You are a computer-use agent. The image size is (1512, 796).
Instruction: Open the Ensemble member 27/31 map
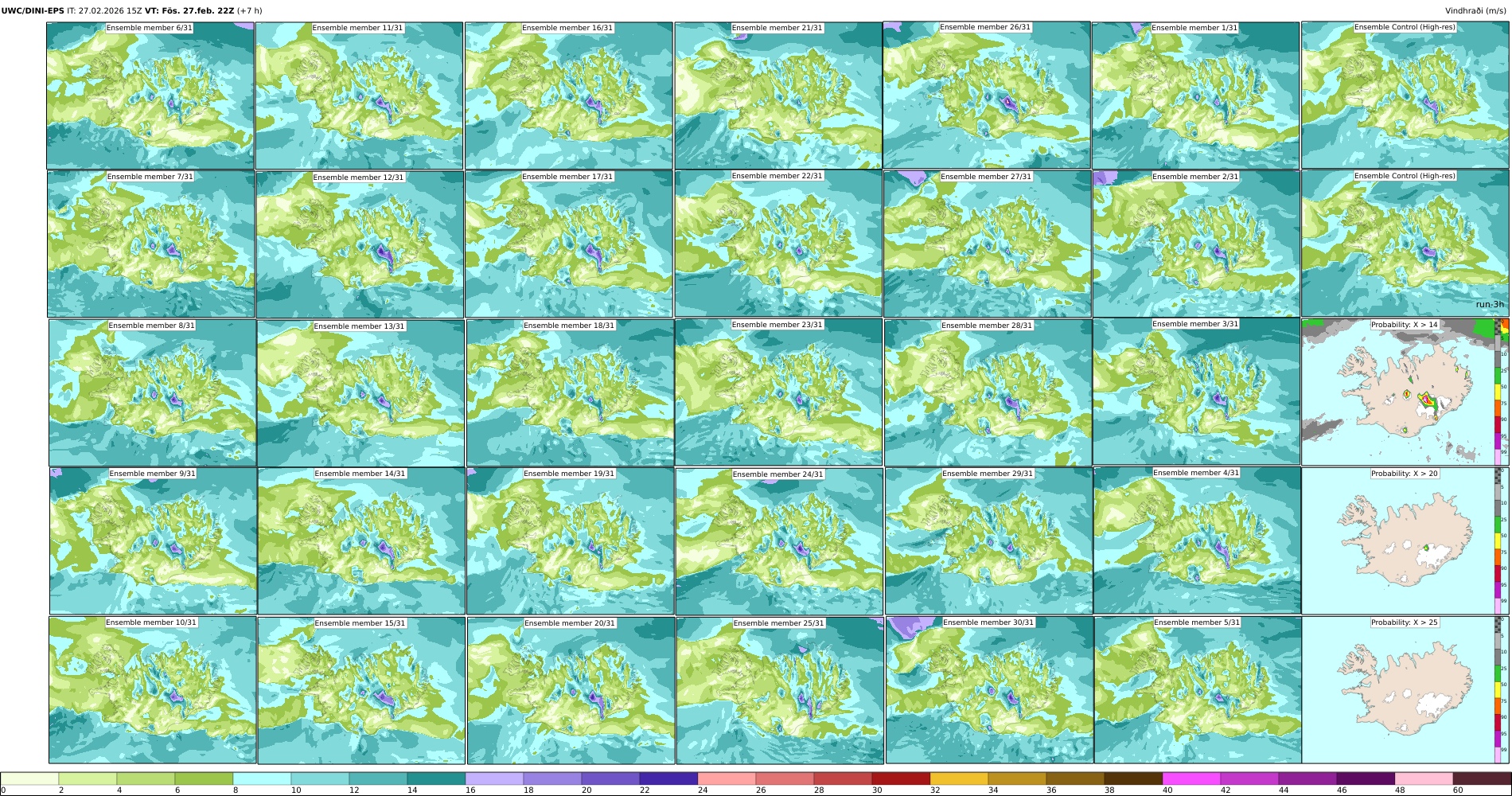point(987,244)
